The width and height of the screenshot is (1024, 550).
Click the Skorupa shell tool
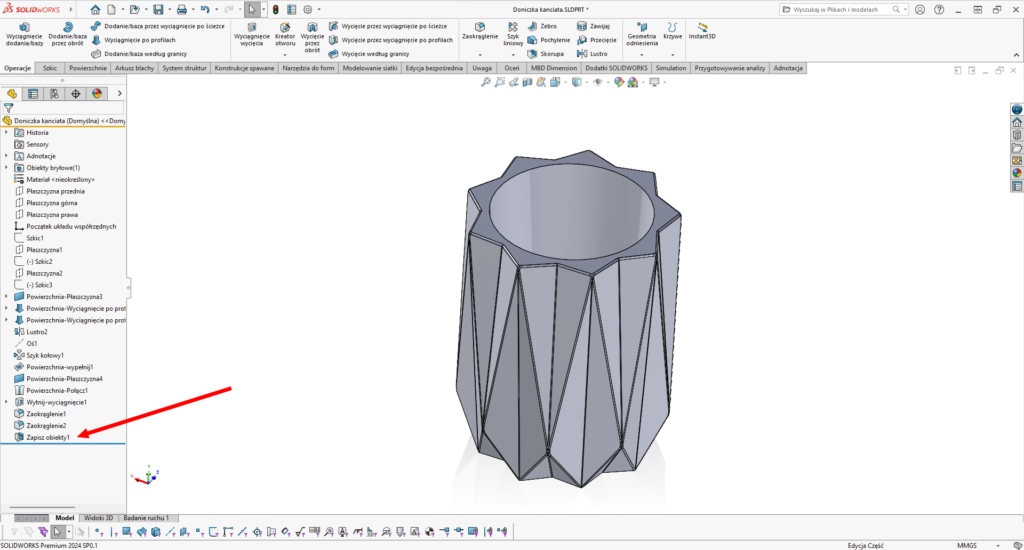pyautogui.click(x=546, y=53)
